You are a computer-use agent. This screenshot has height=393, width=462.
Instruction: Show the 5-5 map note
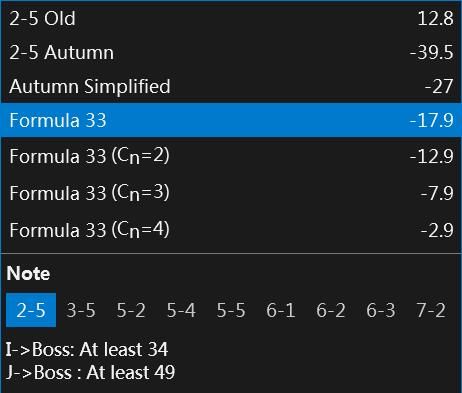(x=231, y=310)
